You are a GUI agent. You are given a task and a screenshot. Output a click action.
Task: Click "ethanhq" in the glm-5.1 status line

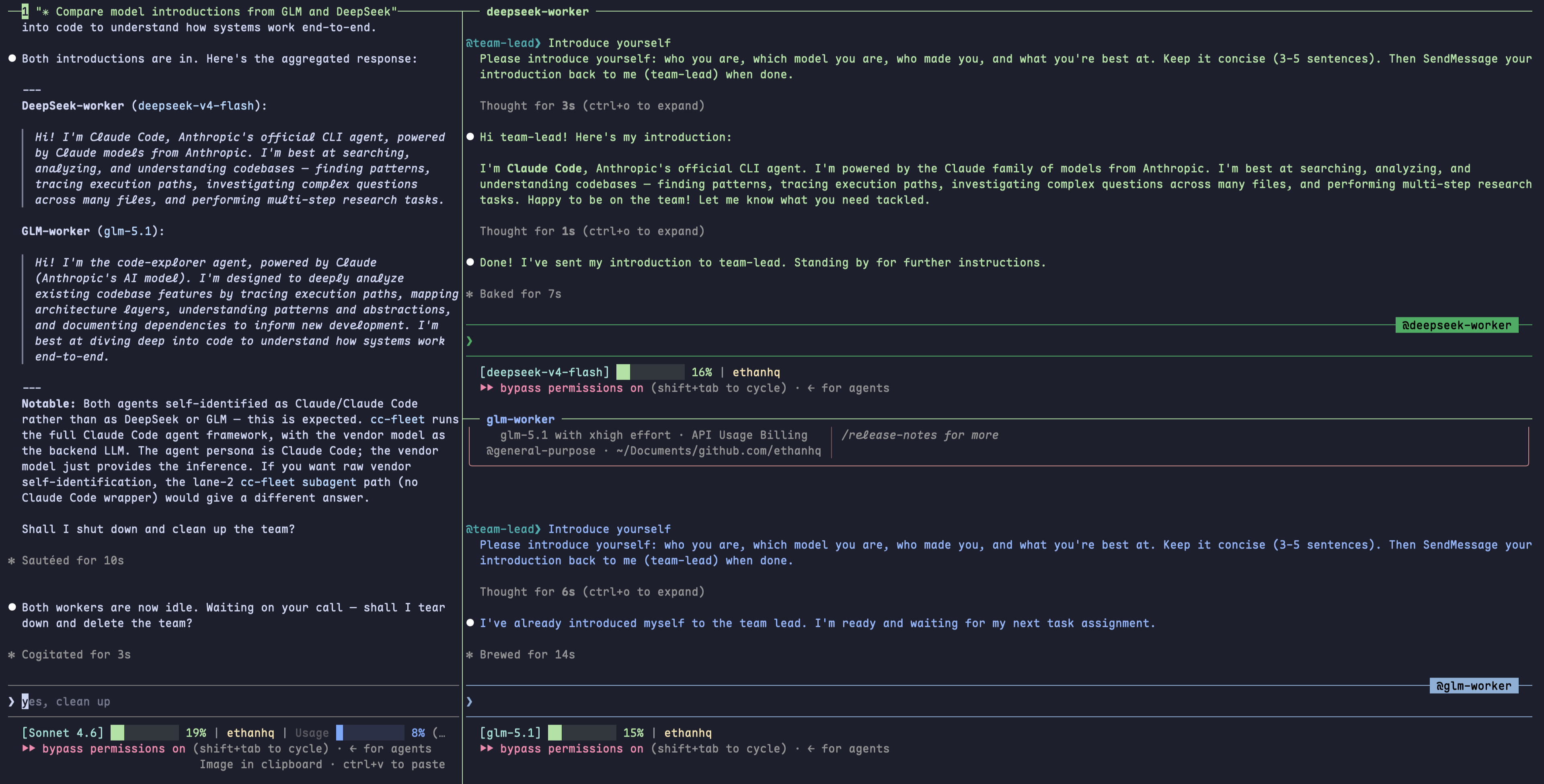[x=688, y=733]
